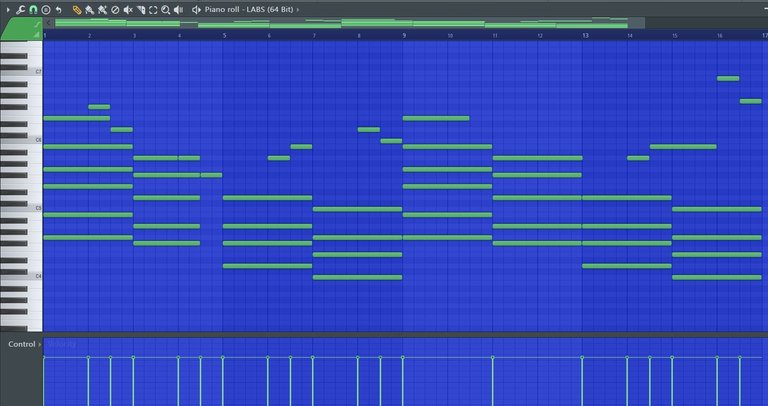The height and width of the screenshot is (406, 768).
Task: Click the chevron after LABS (64 Bit)
Action: tap(297, 10)
